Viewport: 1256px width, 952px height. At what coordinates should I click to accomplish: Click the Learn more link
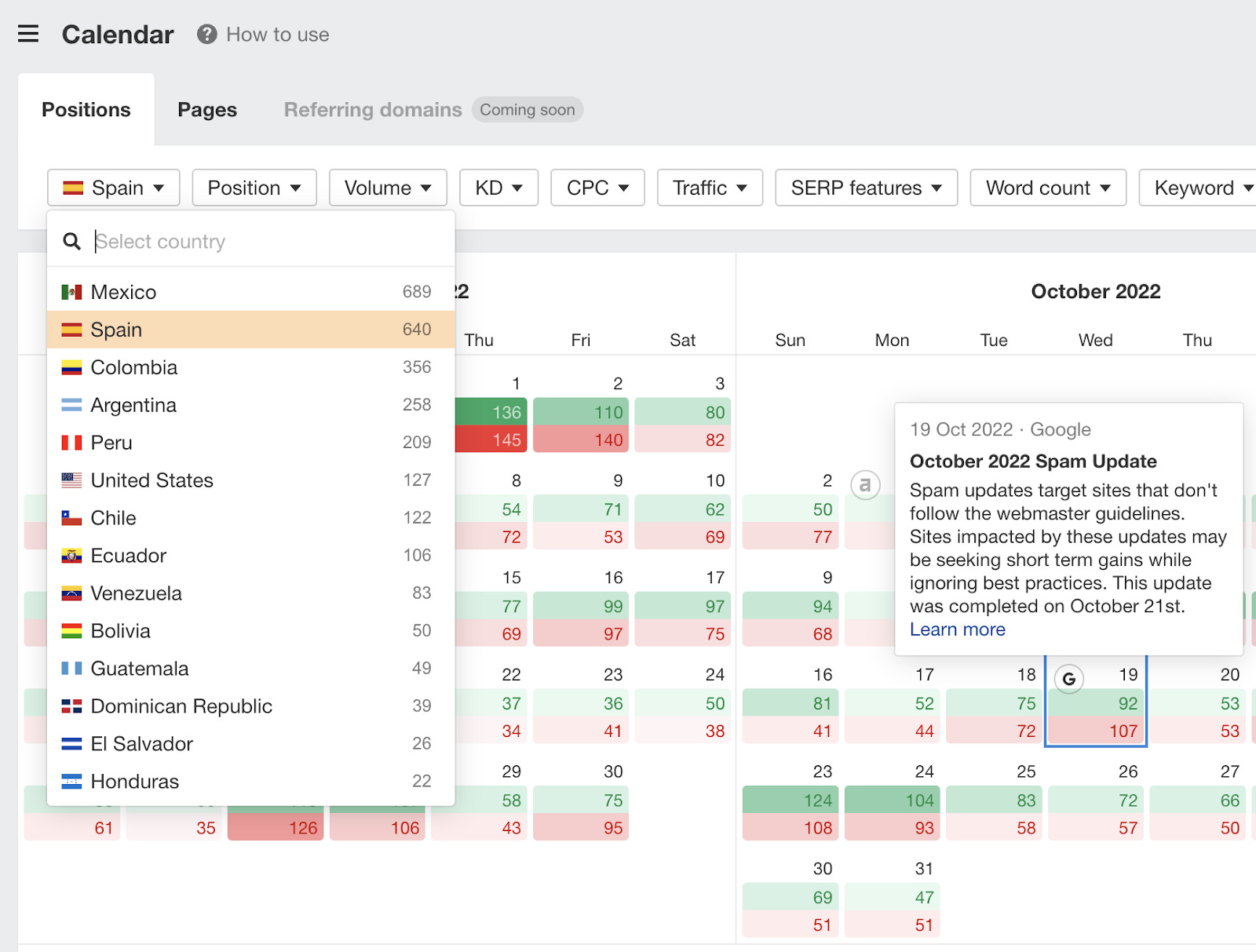point(957,629)
